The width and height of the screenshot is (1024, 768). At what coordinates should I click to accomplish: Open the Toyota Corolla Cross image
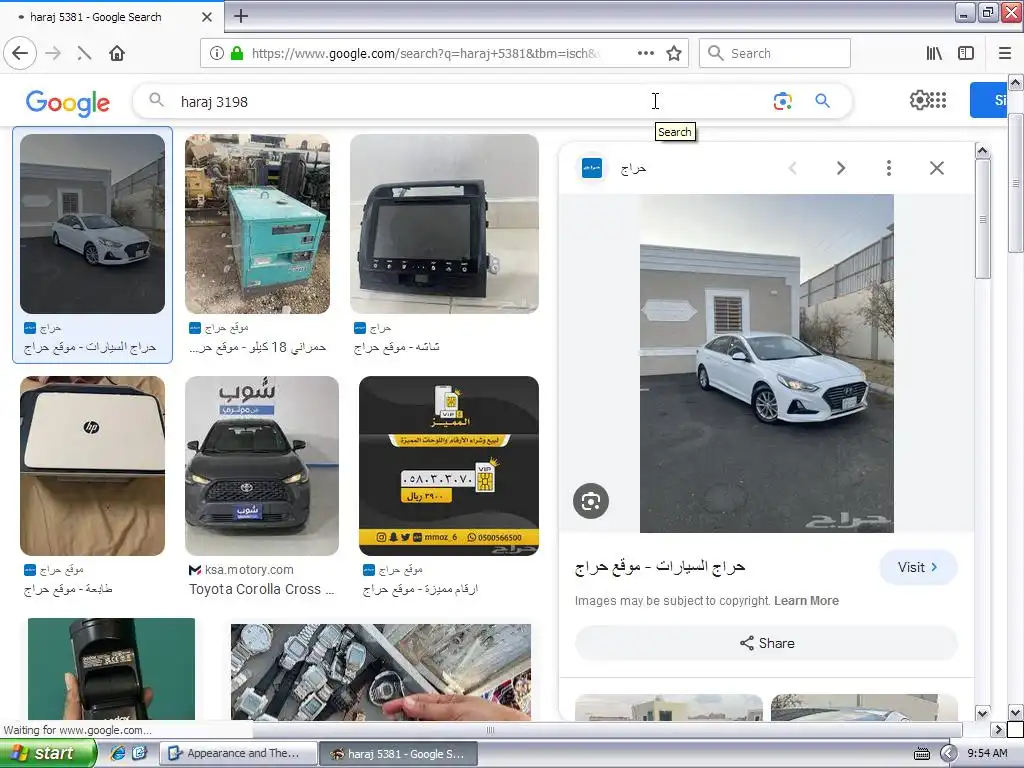click(x=262, y=466)
